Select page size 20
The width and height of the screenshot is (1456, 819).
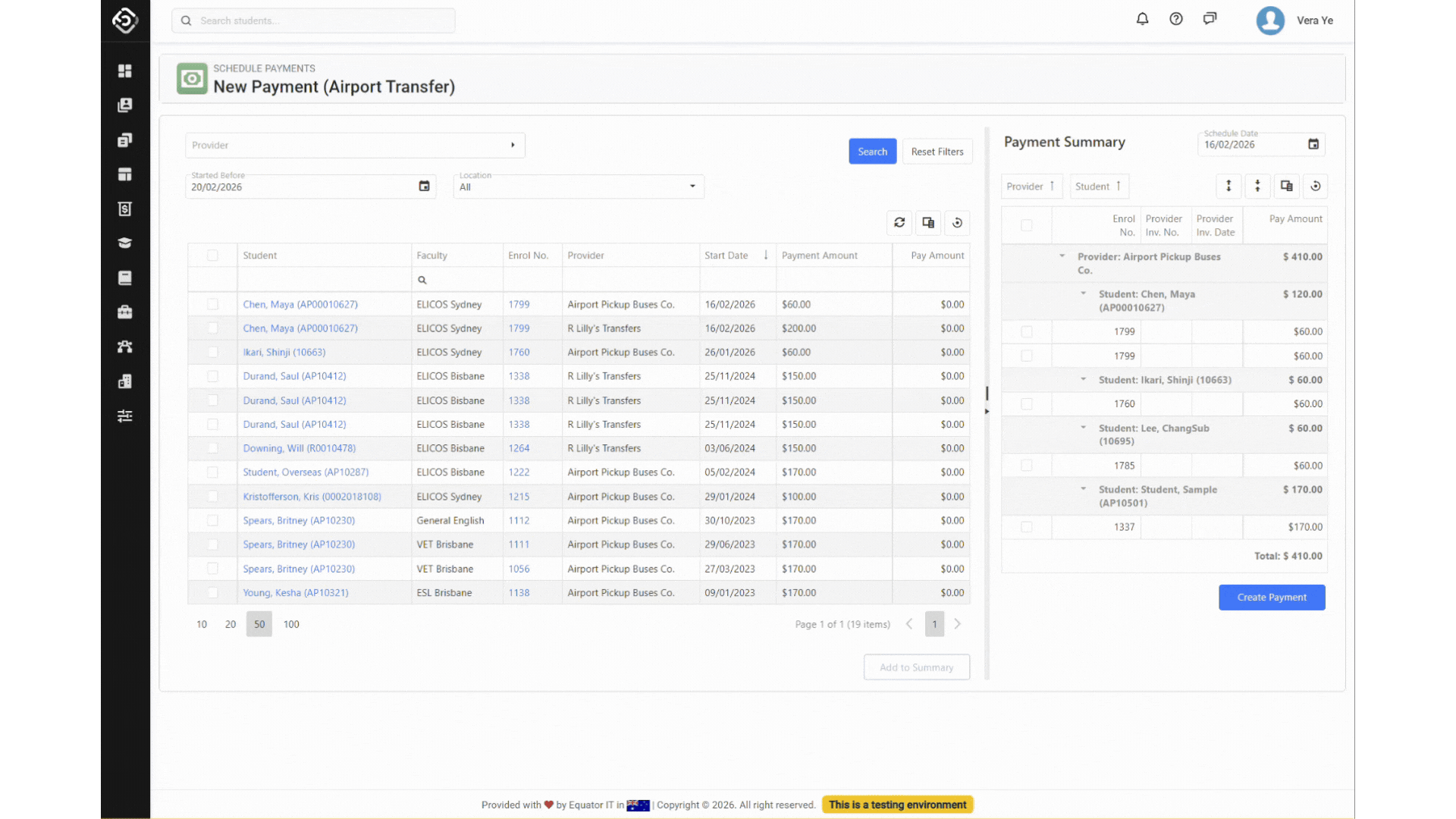pos(231,624)
